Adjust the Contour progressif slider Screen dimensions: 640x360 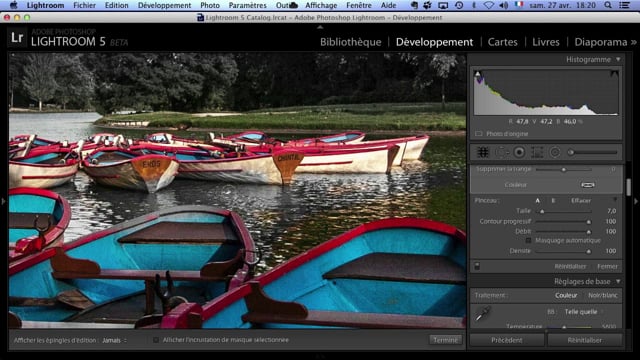point(563,222)
